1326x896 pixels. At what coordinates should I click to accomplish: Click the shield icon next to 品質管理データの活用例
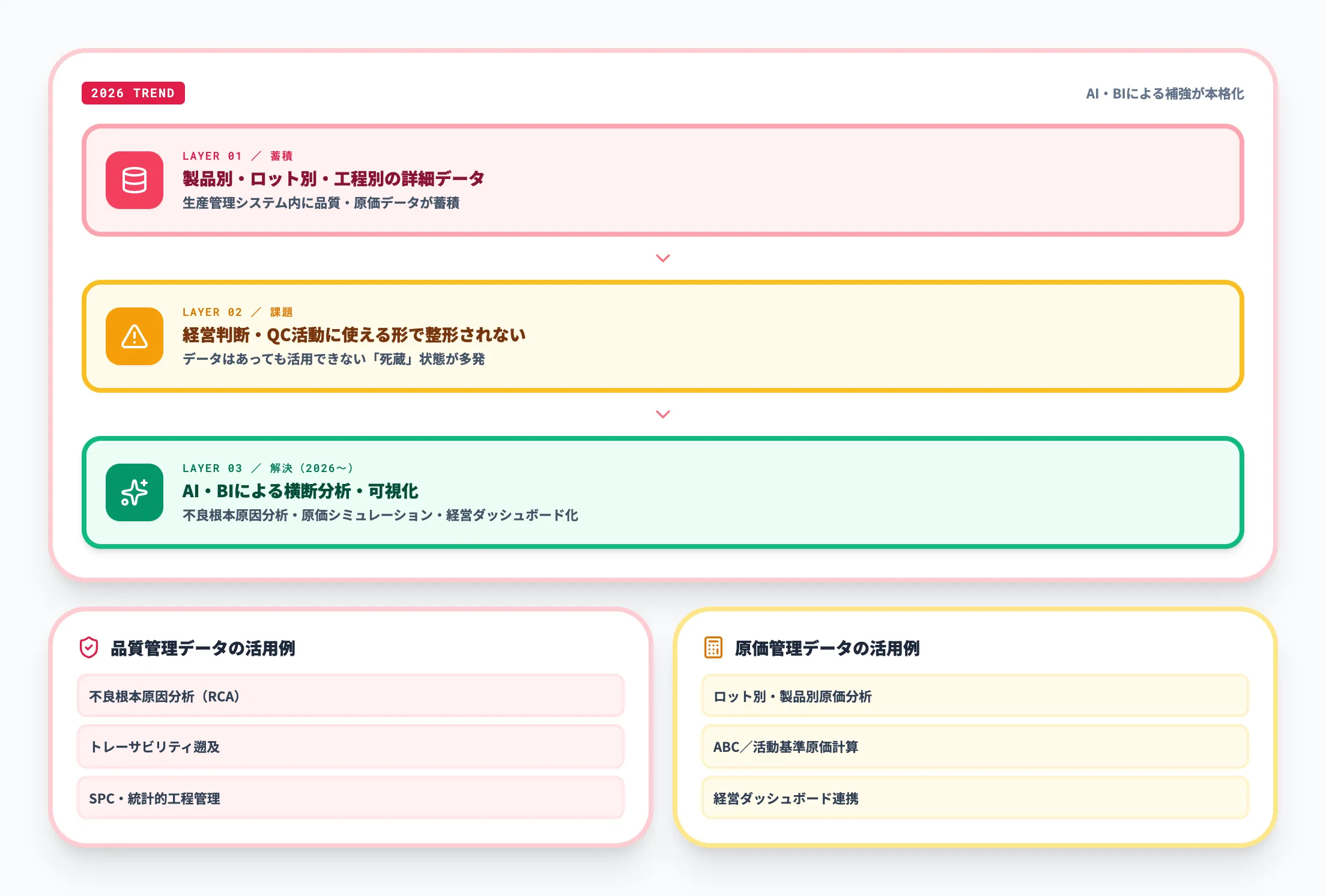[x=88, y=648]
